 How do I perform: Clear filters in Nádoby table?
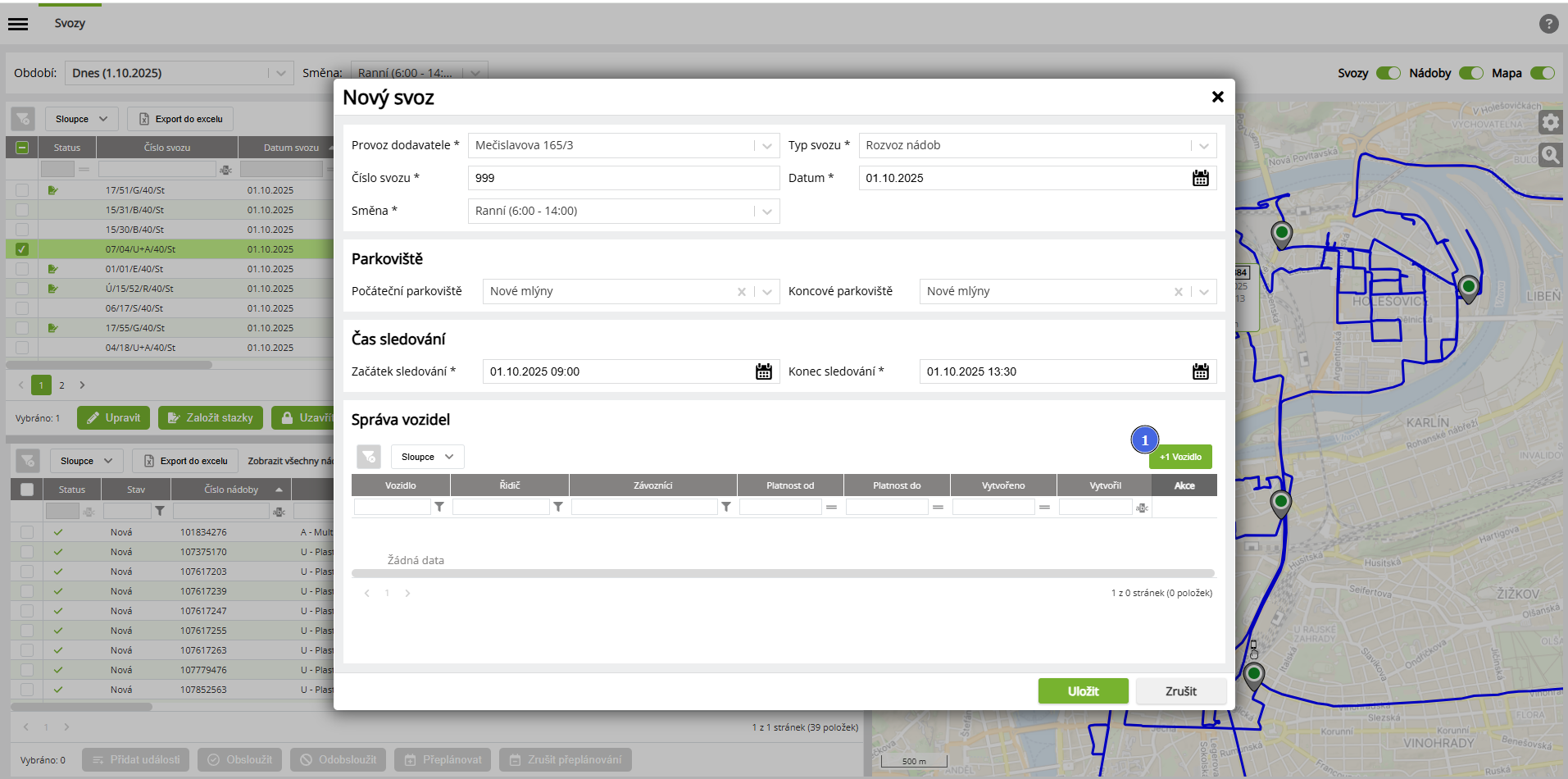tap(28, 461)
